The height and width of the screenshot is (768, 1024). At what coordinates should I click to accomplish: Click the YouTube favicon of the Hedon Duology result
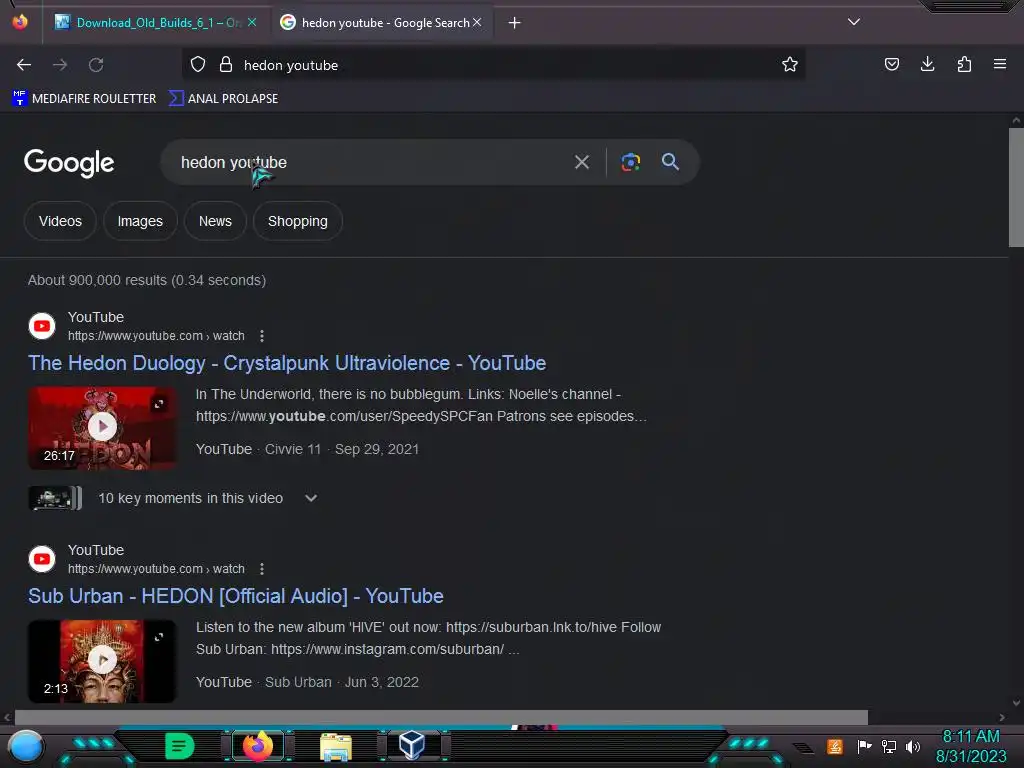(42, 326)
